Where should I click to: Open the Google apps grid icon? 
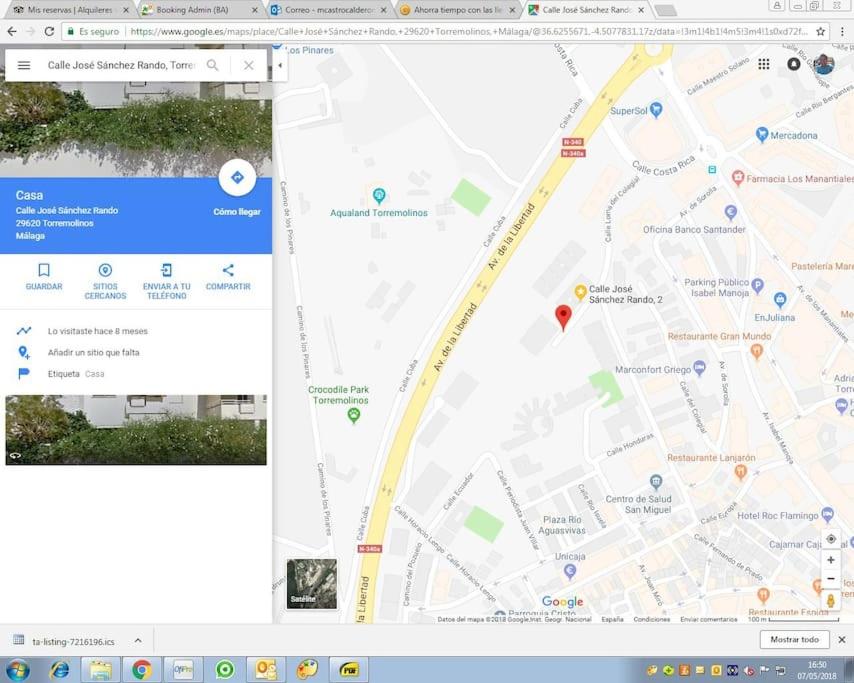(764, 64)
